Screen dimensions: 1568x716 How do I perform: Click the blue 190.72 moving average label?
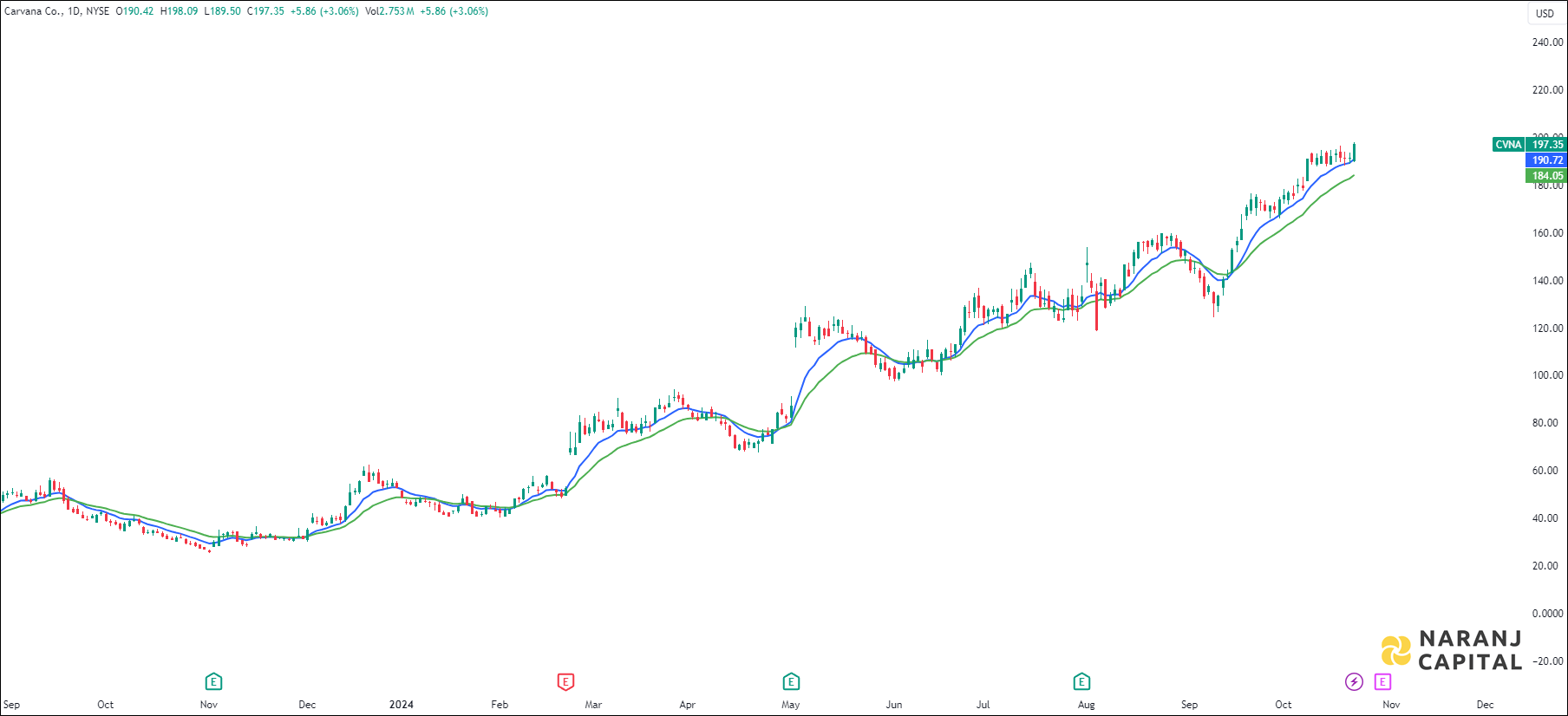pyautogui.click(x=1547, y=160)
